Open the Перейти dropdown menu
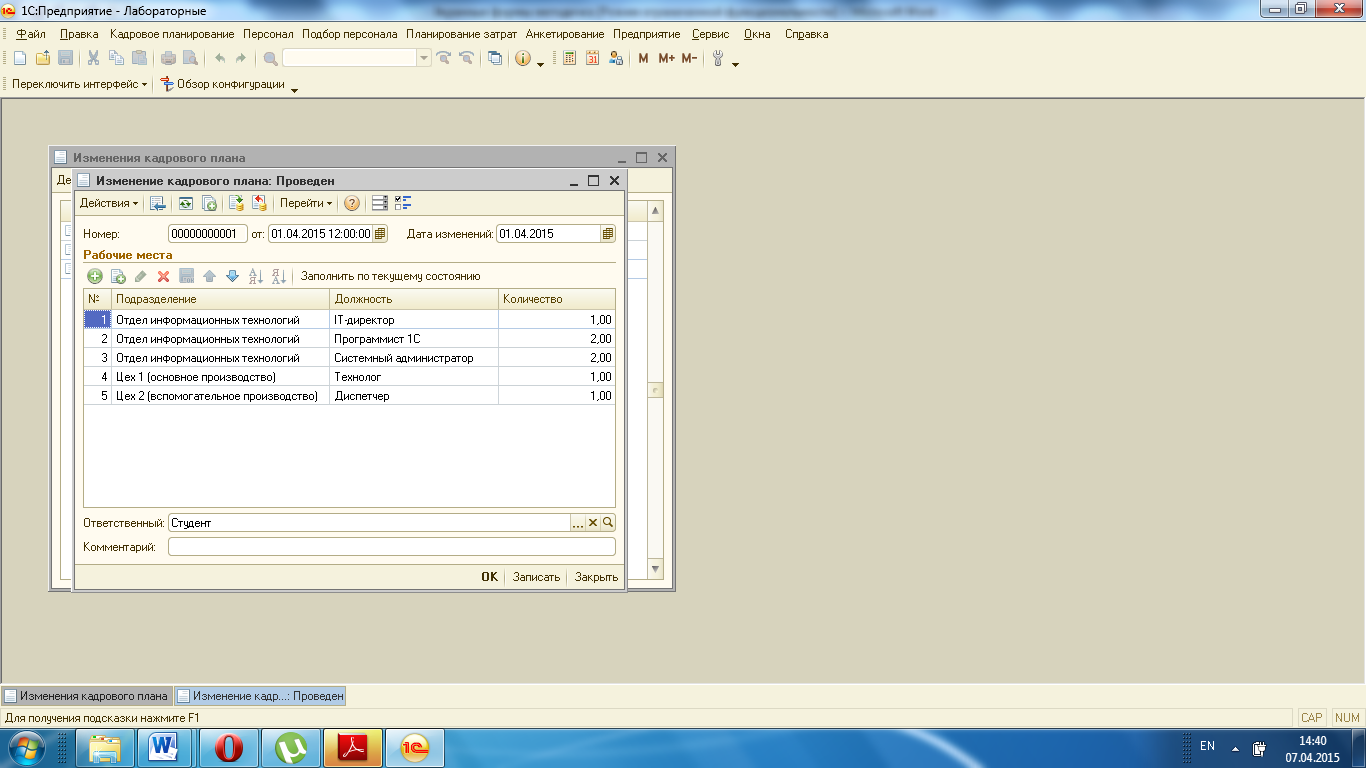Viewport: 1366px width, 768px height. pyautogui.click(x=306, y=203)
